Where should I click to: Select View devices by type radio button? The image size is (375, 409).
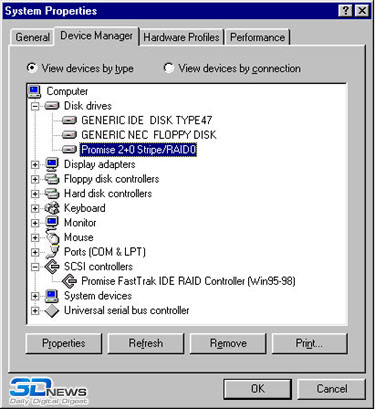pyautogui.click(x=32, y=68)
